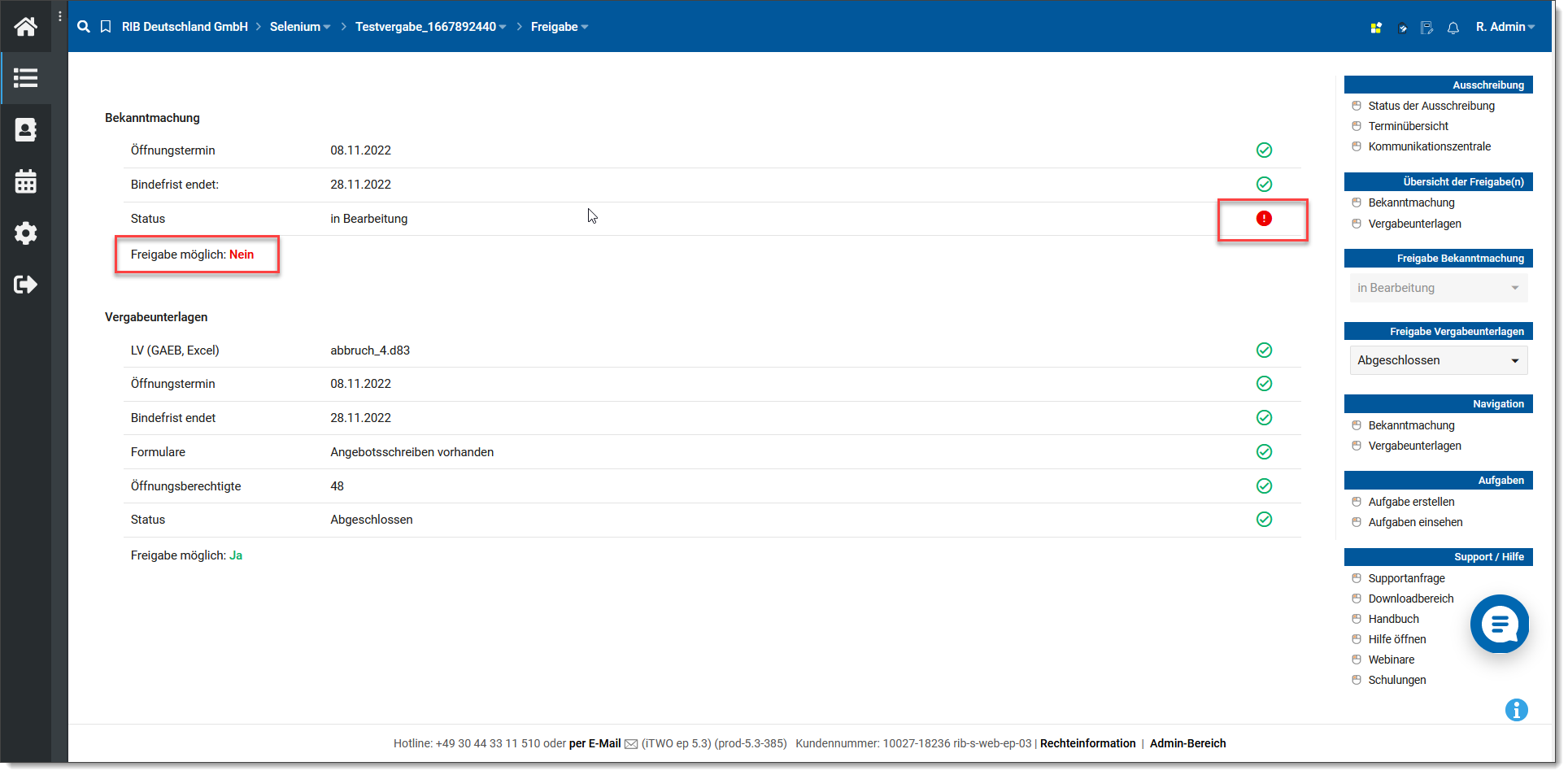Viewport: 1568px width, 775px height.
Task: Click the three-dot sidebar expand handle
Action: tap(60, 16)
